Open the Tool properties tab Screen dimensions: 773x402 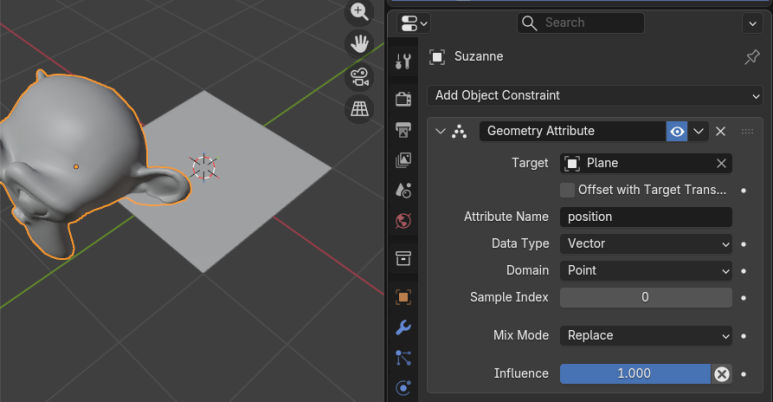click(403, 62)
